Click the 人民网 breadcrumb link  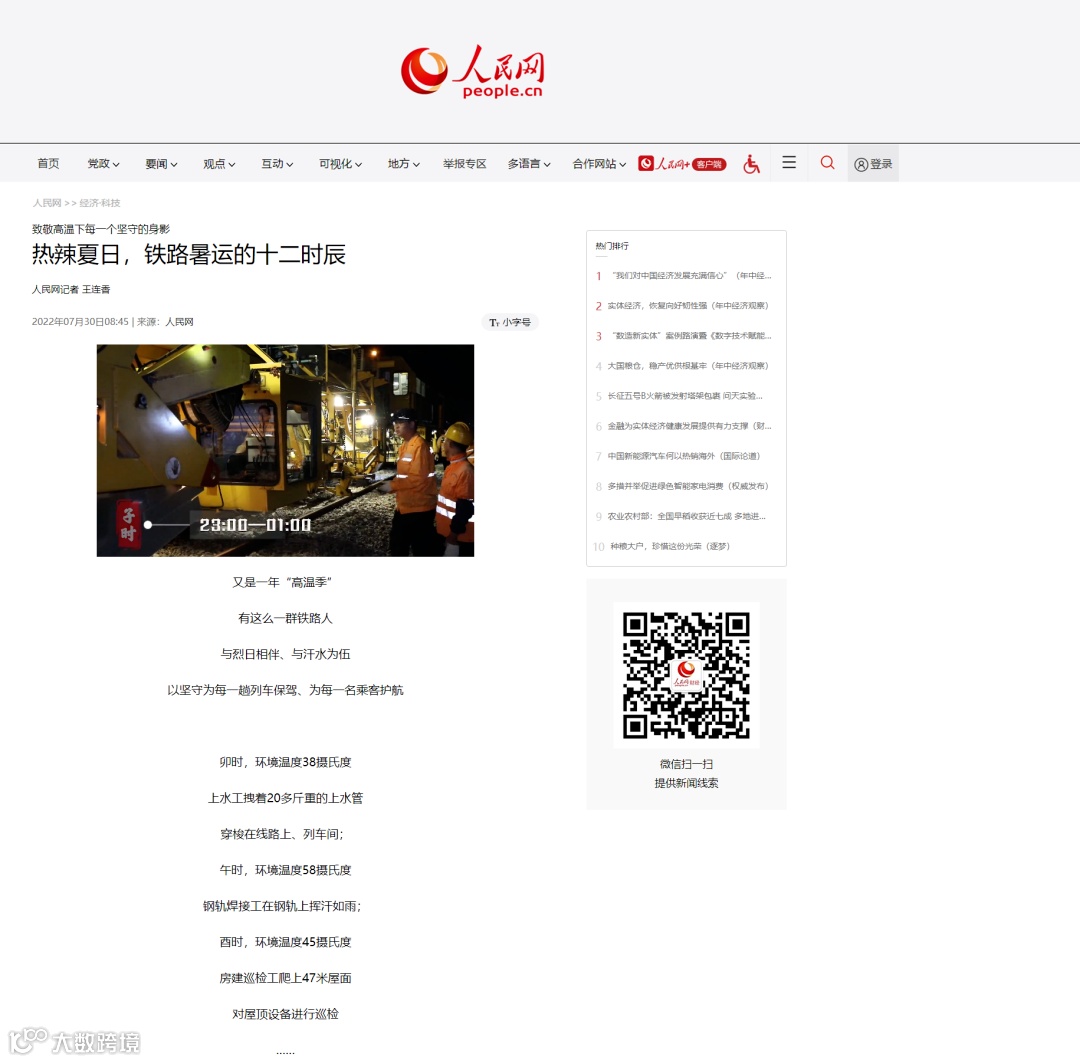(47, 203)
